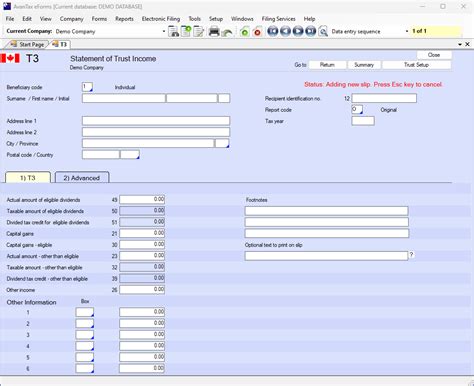This screenshot has height=386, width=474.
Task: Click the magnifier search record icon
Action: pos(323,31)
